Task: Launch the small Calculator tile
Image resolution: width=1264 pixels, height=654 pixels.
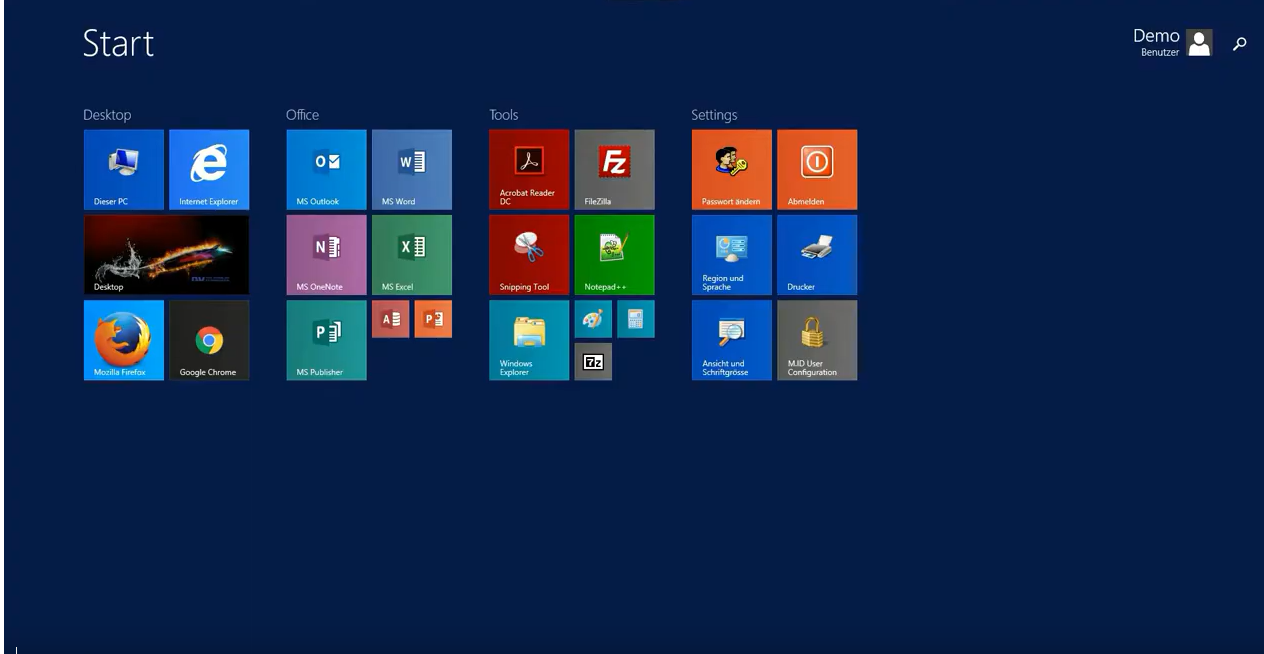Action: (x=635, y=319)
